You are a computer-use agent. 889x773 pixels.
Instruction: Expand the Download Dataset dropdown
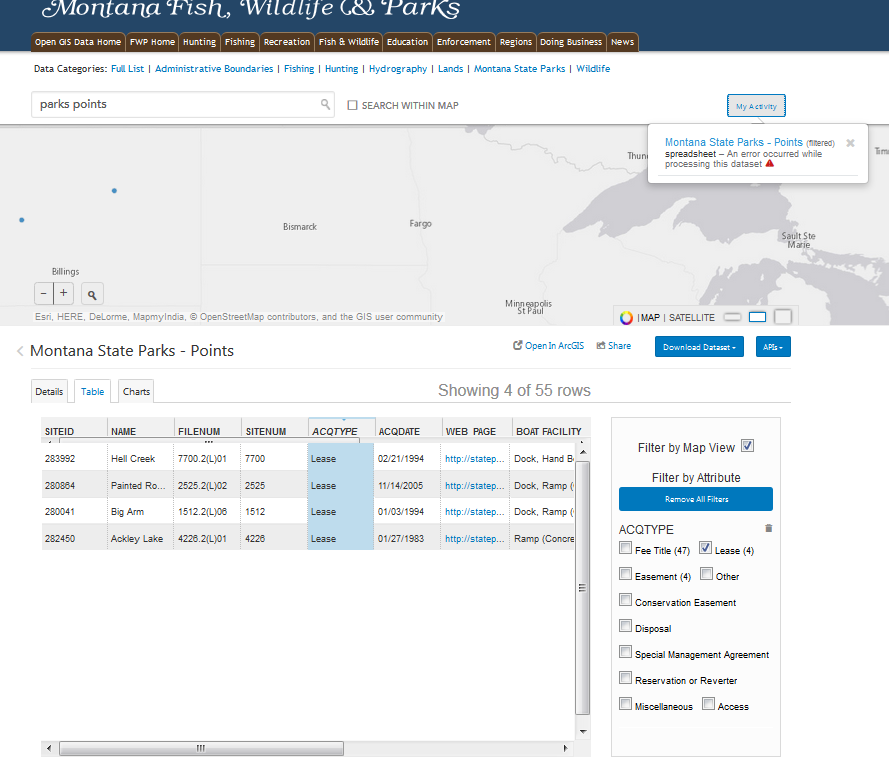click(x=699, y=347)
